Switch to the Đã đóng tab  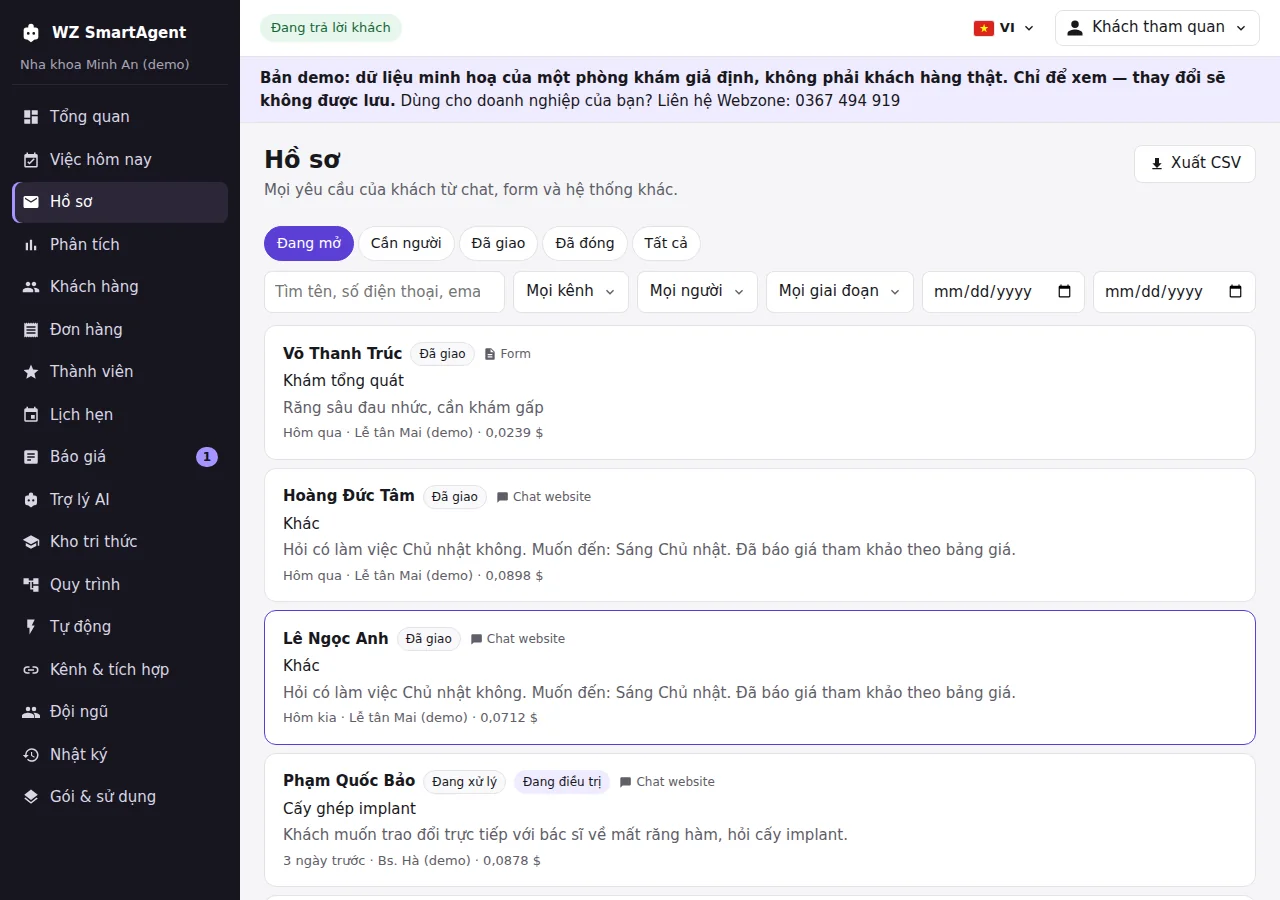tap(585, 243)
